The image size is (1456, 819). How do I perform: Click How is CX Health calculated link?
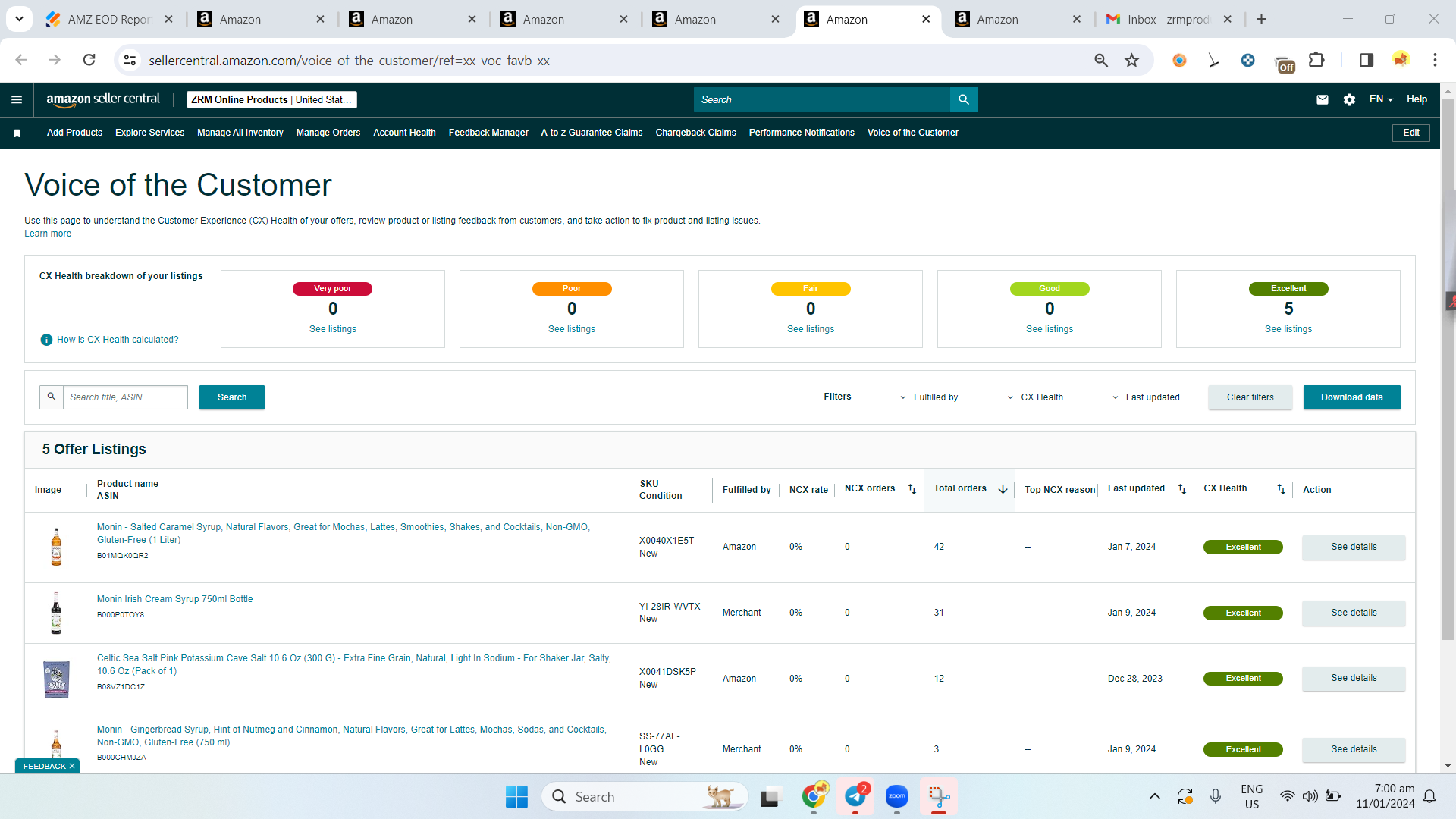[118, 340]
